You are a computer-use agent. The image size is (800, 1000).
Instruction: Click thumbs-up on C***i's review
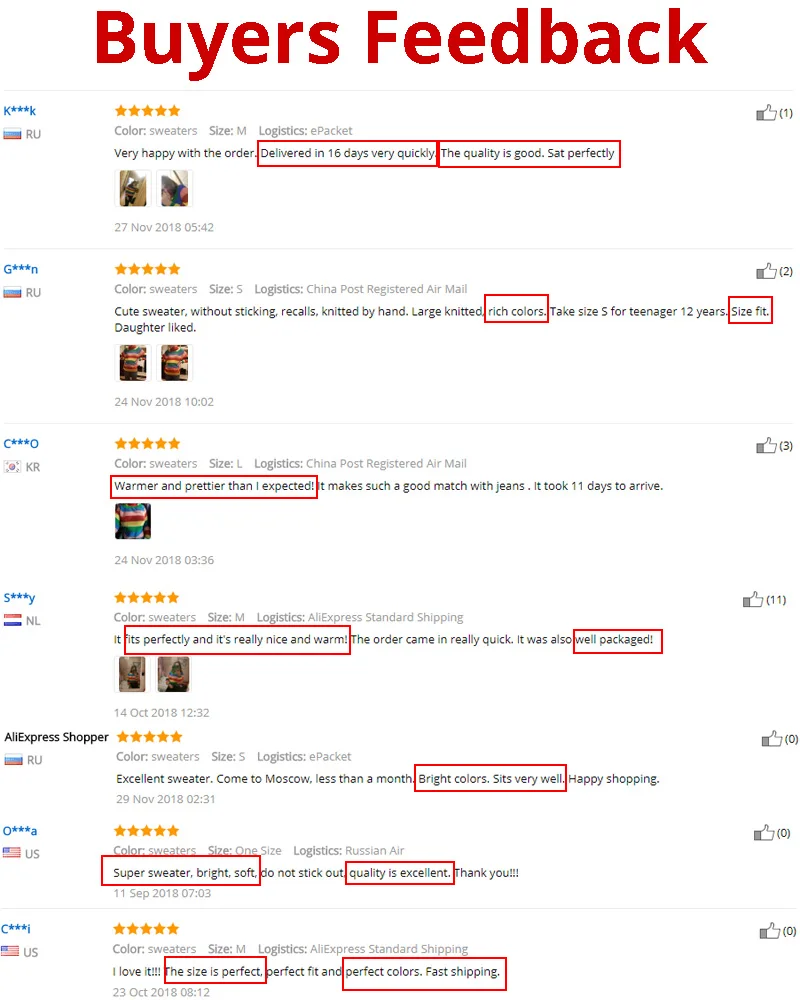(770, 931)
